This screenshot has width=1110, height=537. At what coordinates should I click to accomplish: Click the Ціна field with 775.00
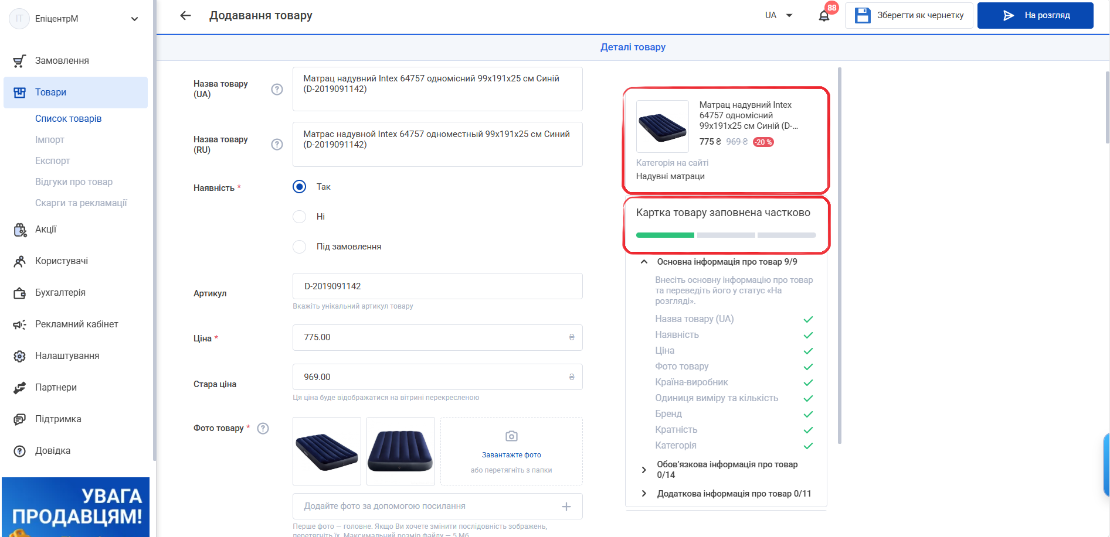437,337
